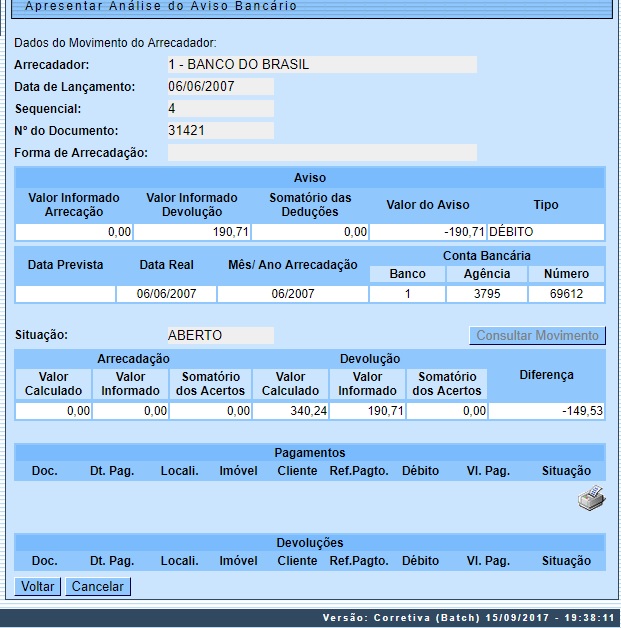Click the Sequencial field
This screenshot has height=628, width=621.
pyautogui.click(x=220, y=109)
